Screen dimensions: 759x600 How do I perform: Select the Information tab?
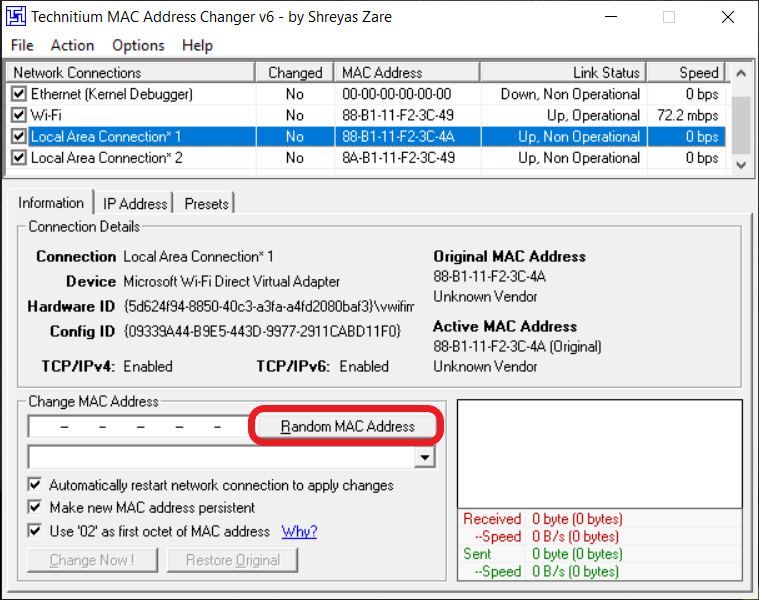click(51, 203)
